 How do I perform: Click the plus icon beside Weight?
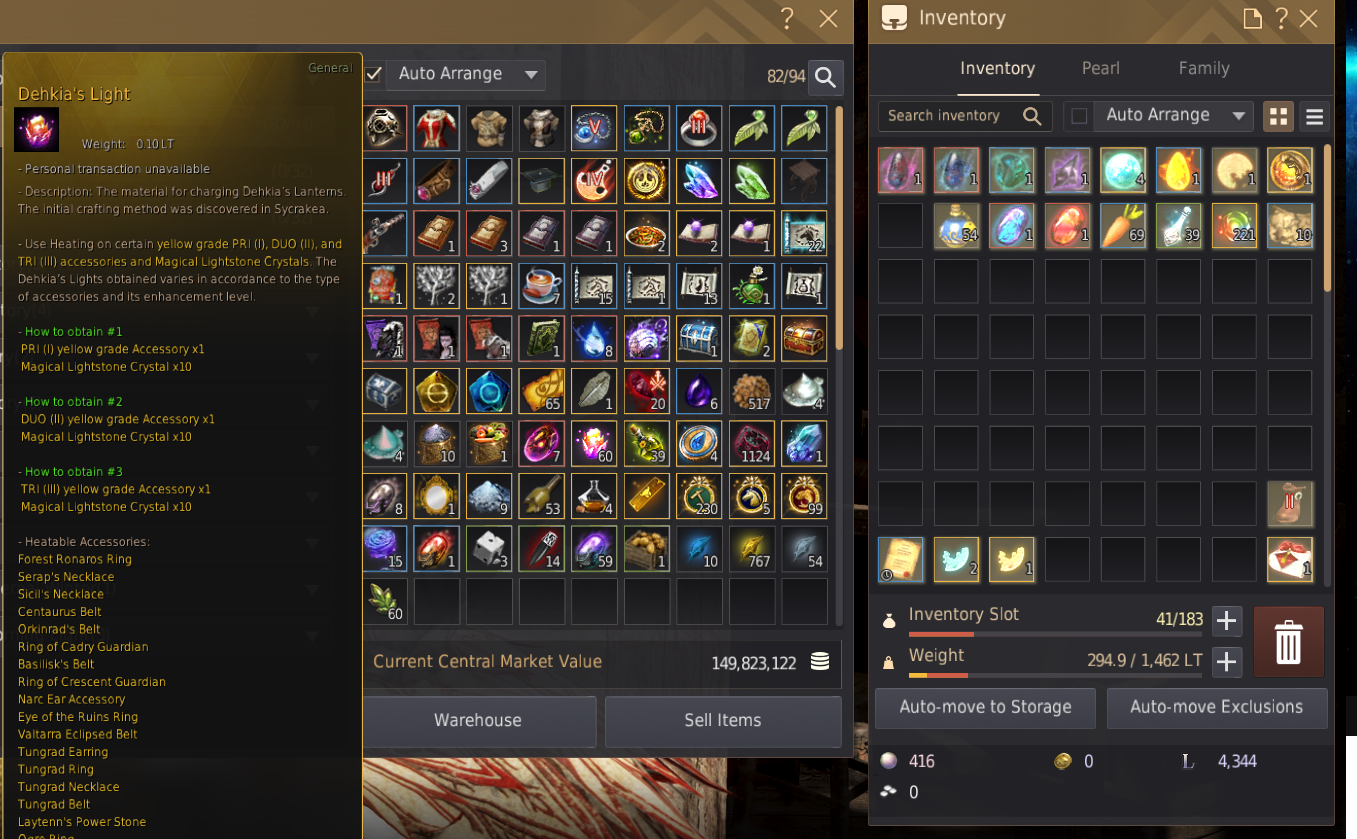tap(1226, 661)
